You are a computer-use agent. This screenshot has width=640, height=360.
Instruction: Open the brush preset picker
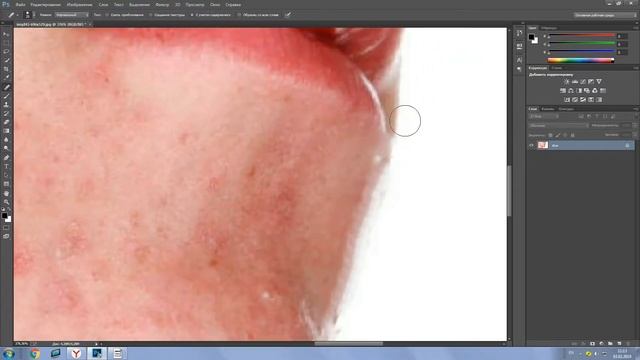[x=28, y=15]
